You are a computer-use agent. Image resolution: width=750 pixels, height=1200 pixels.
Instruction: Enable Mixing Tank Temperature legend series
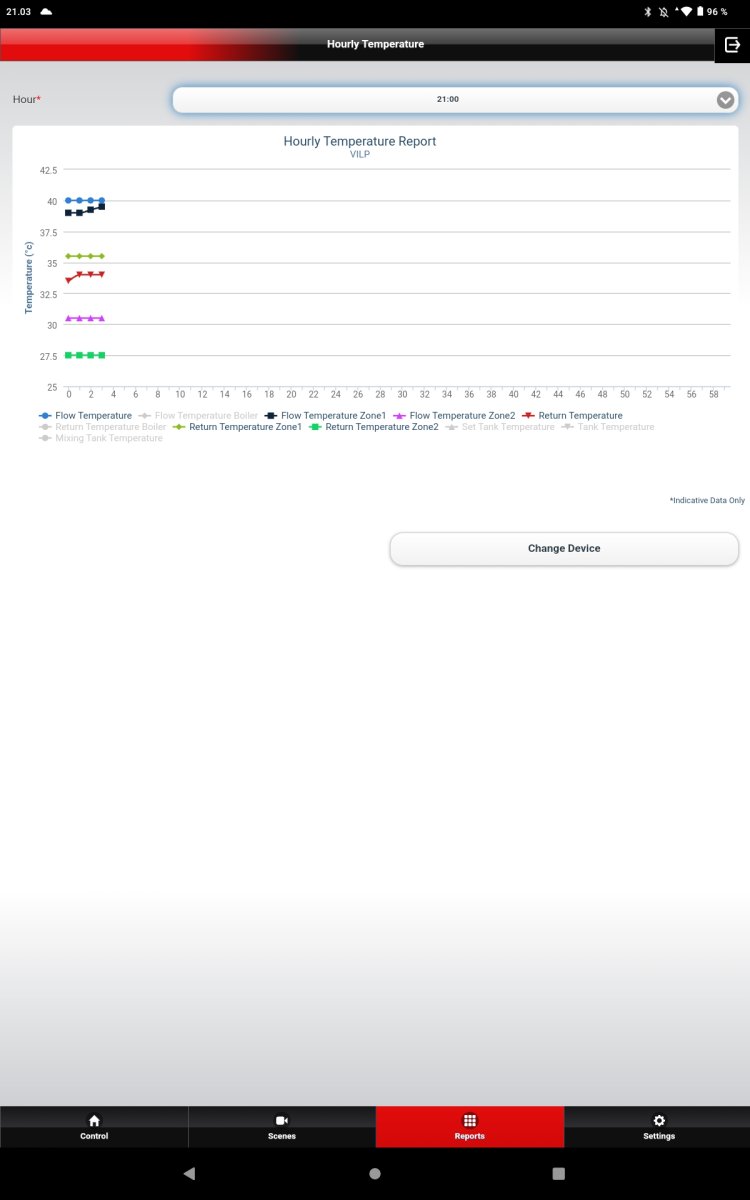click(x=100, y=438)
